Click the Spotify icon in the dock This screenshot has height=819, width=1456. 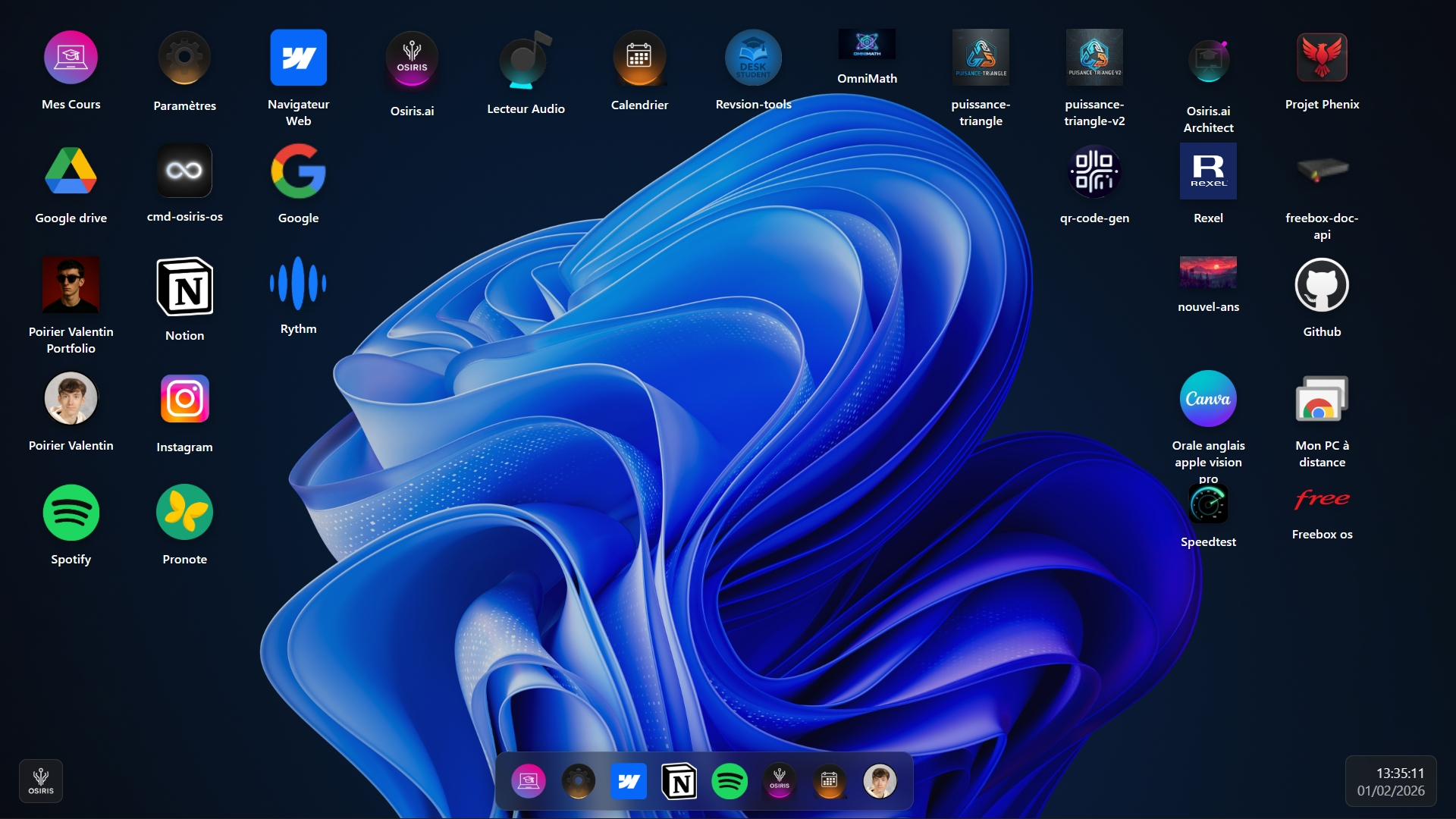(x=730, y=781)
